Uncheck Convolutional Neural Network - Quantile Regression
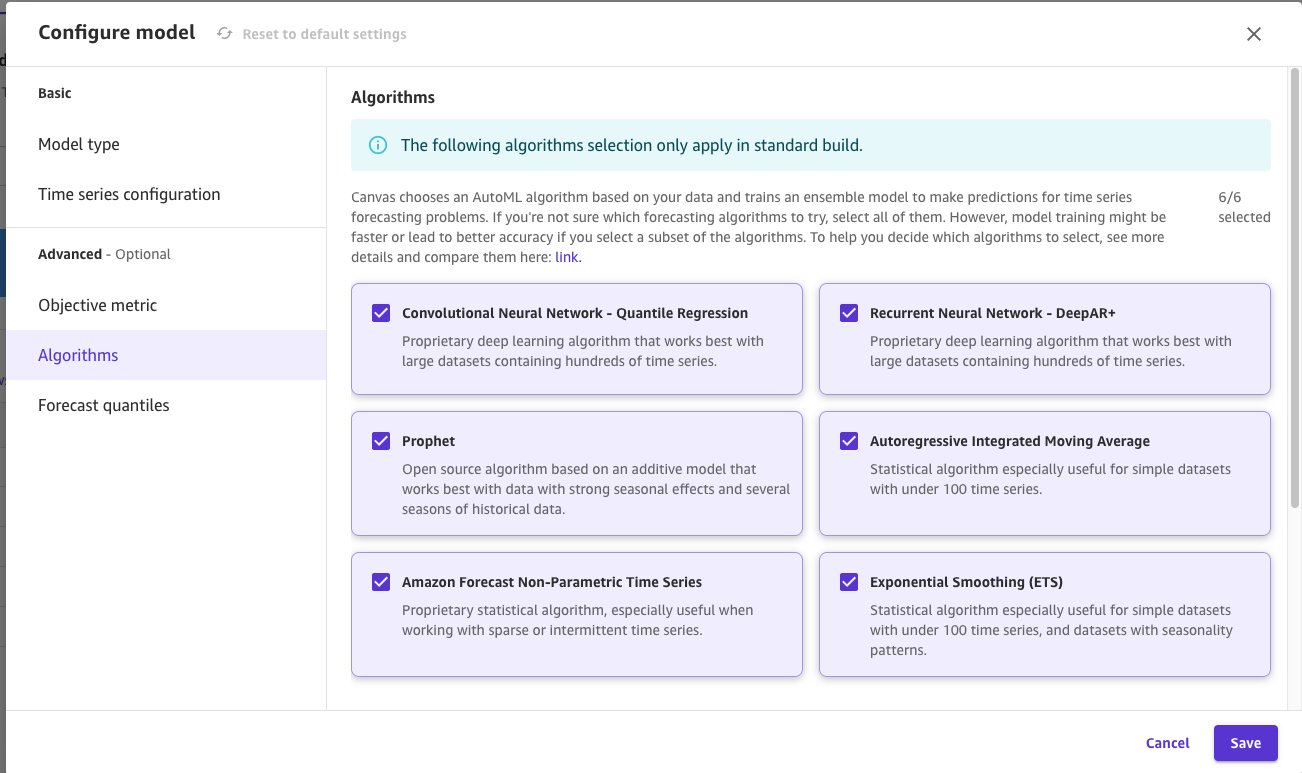Screen dimensions: 1302x773 tap(381, 313)
